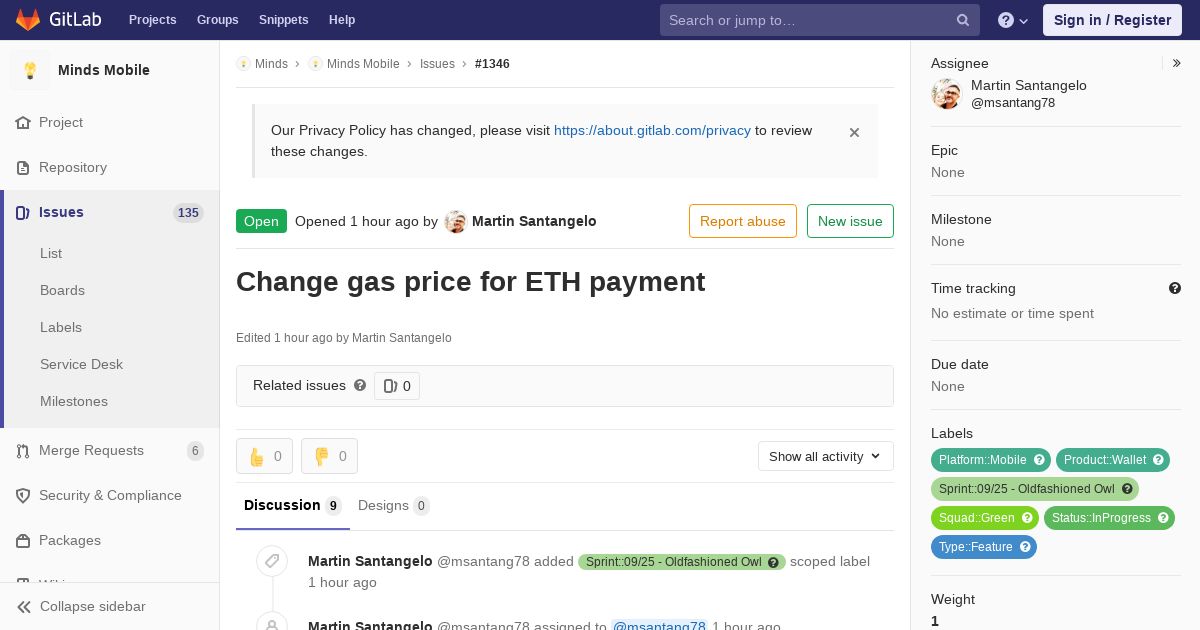Screen dimensions: 1200x630
Task: Click the Related issues help icon
Action: (x=360, y=385)
